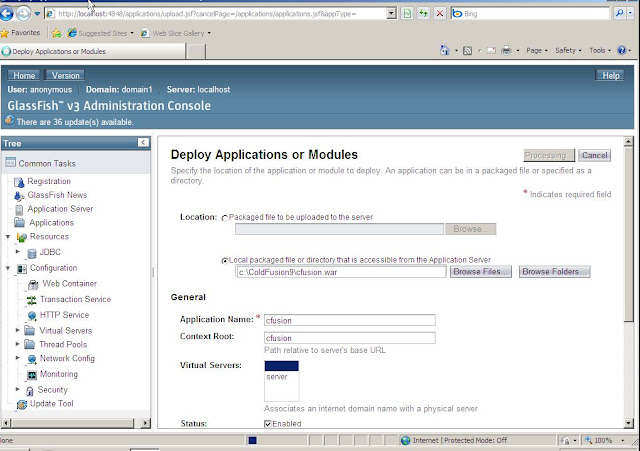Expand the Virtual Servers tree node
Image resolution: width=640 pixels, height=451 pixels.
point(18,330)
